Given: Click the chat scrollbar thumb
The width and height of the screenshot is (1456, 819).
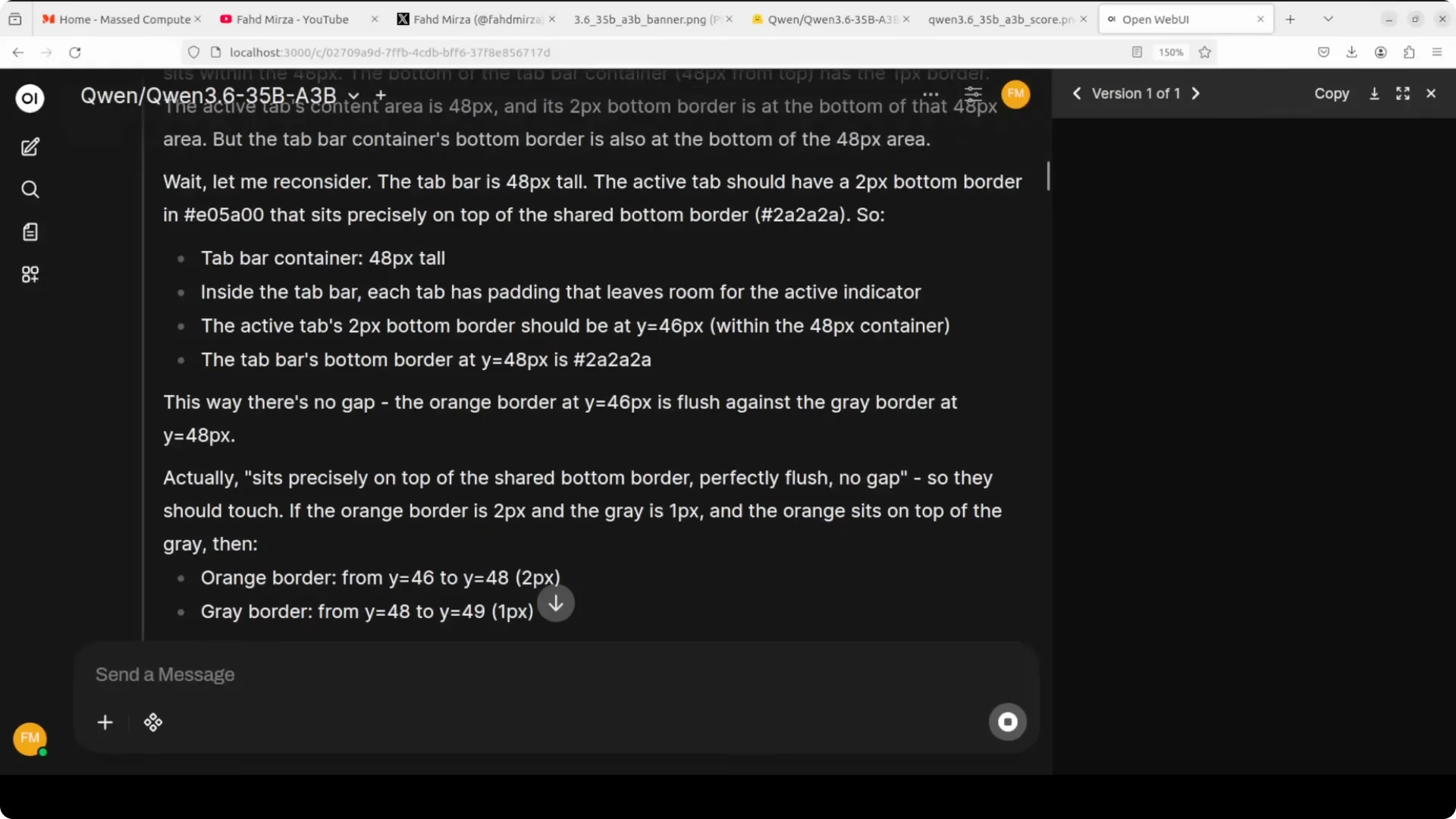Looking at the screenshot, I should pyautogui.click(x=1048, y=176).
